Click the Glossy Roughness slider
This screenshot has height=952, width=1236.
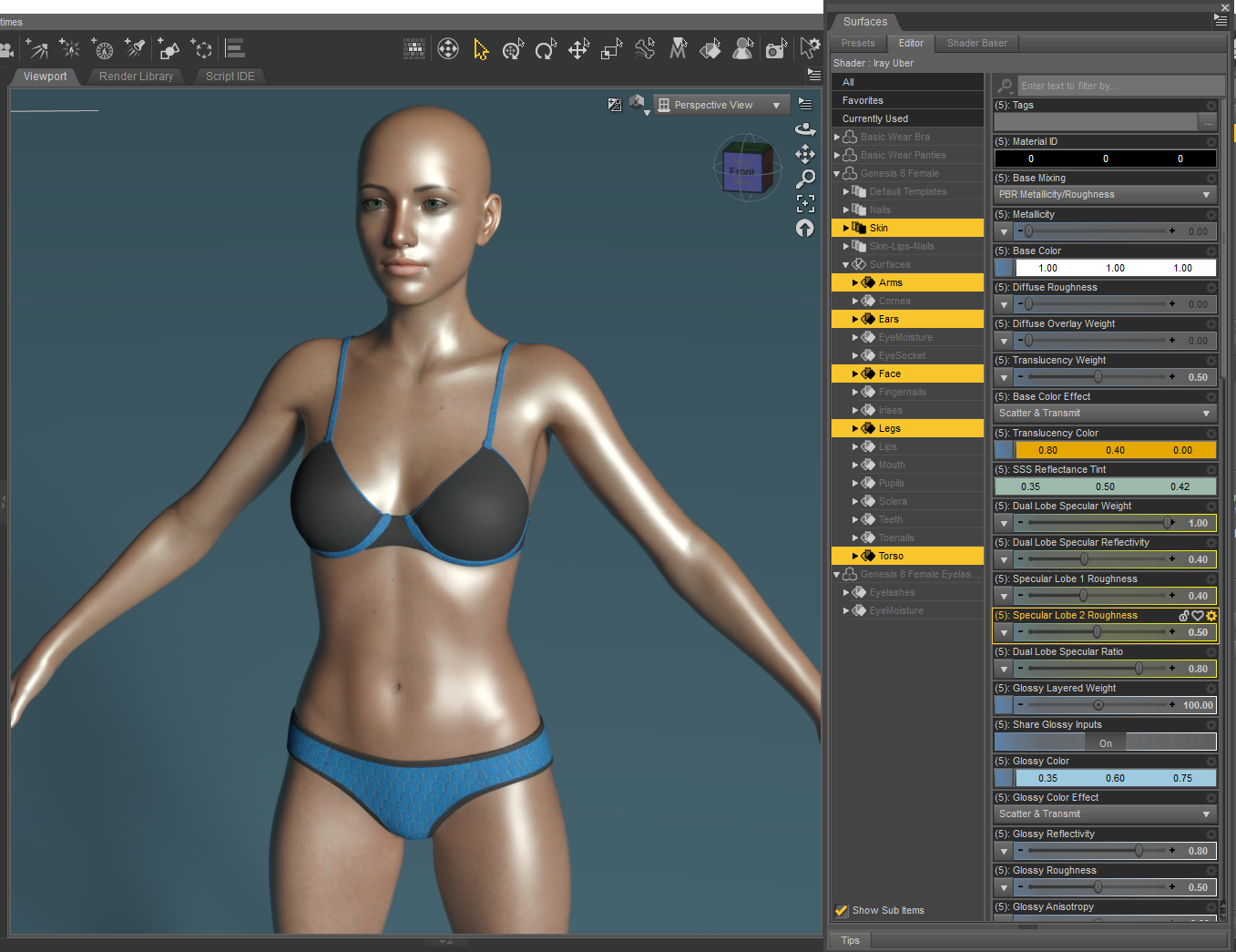tap(1098, 887)
